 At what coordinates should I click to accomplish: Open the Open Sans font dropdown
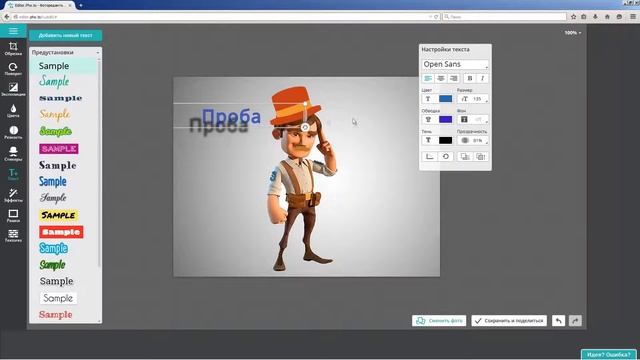tap(455, 64)
